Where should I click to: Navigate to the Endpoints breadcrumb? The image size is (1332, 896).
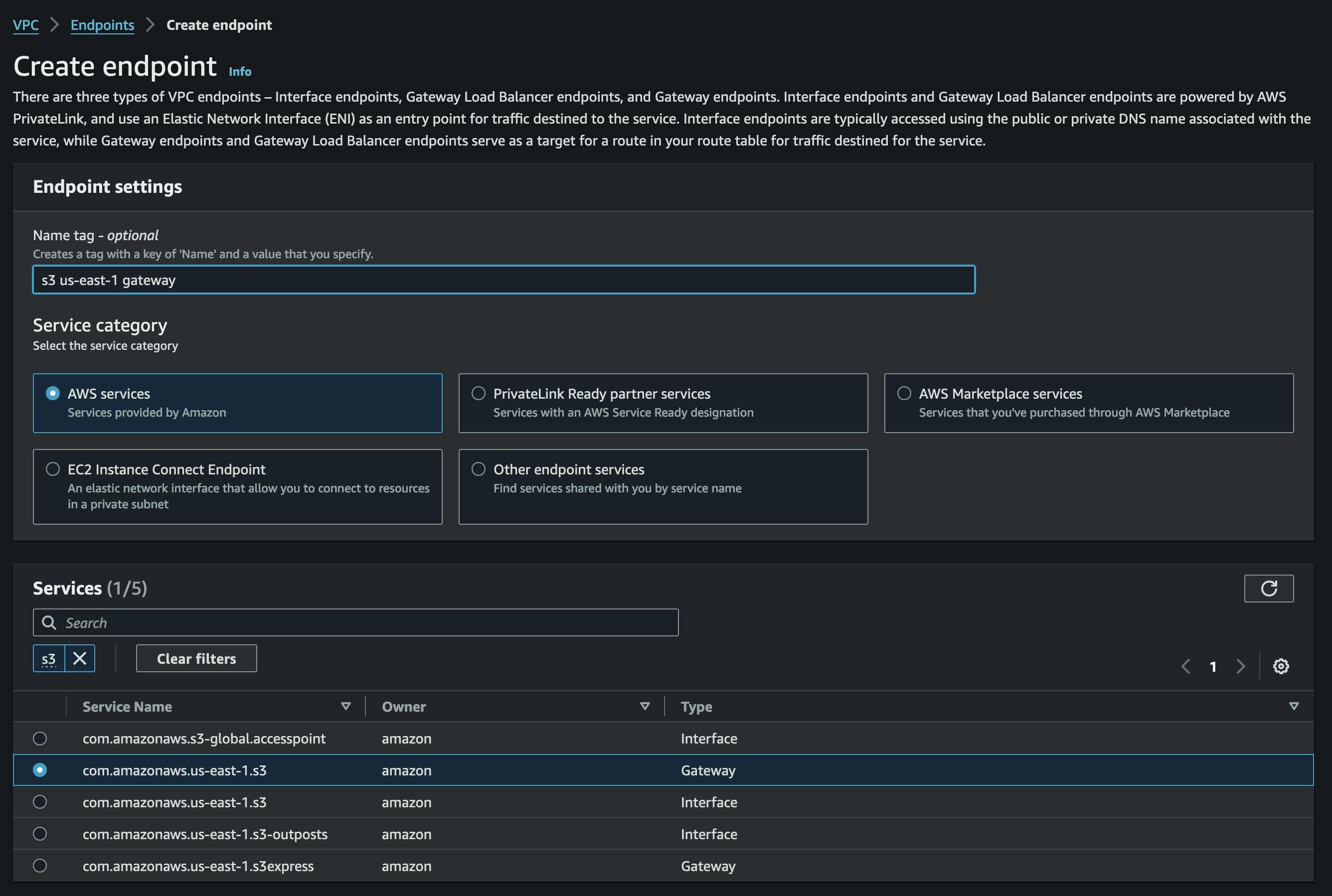click(102, 24)
